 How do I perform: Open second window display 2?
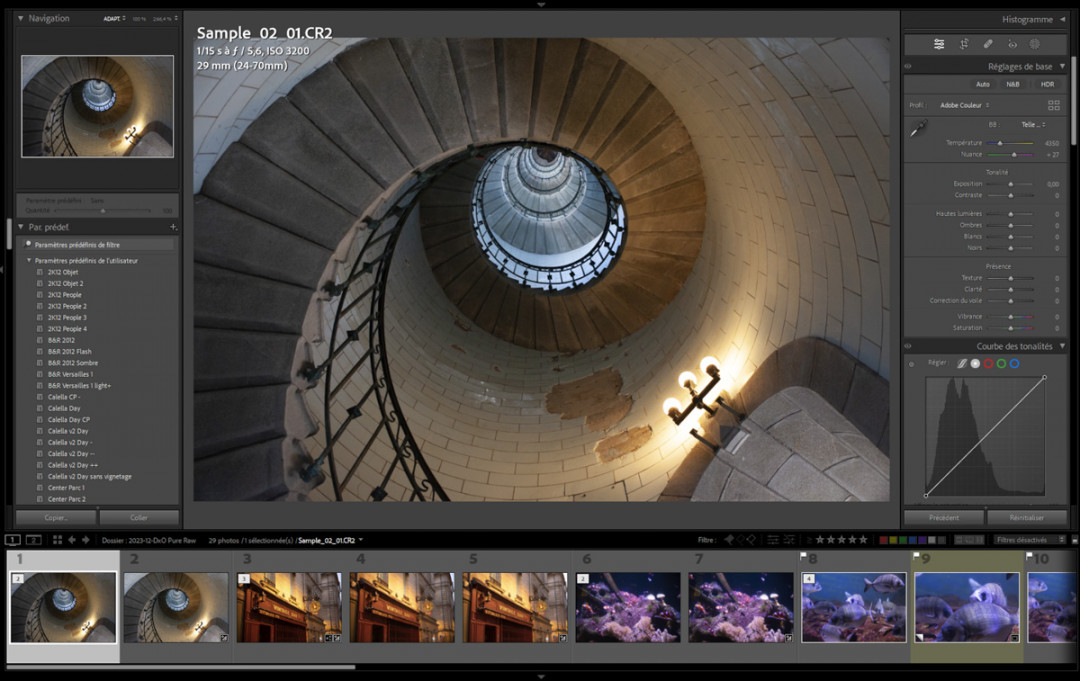click(33, 540)
